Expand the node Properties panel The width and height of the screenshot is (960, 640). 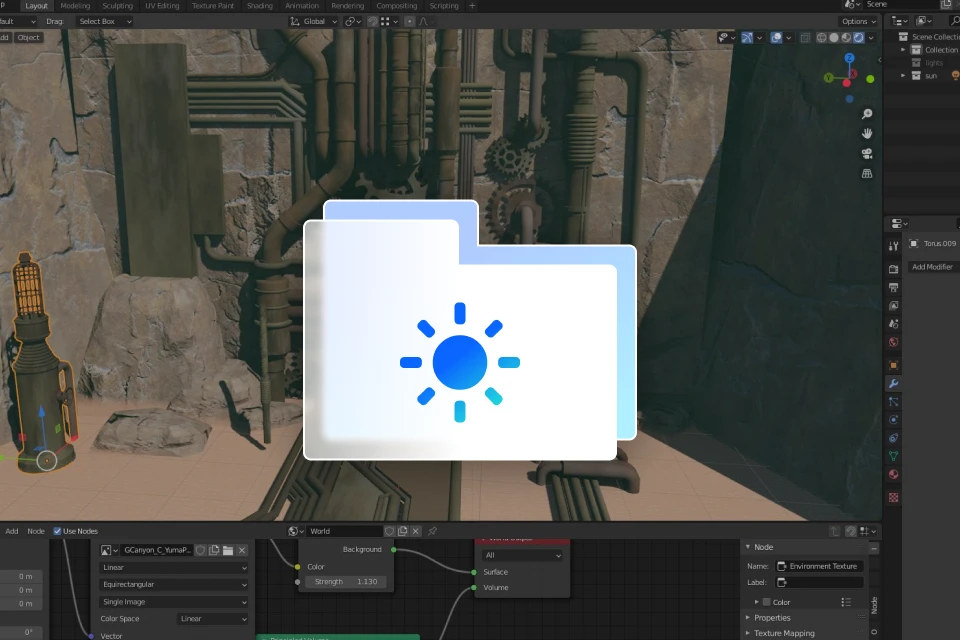point(771,617)
